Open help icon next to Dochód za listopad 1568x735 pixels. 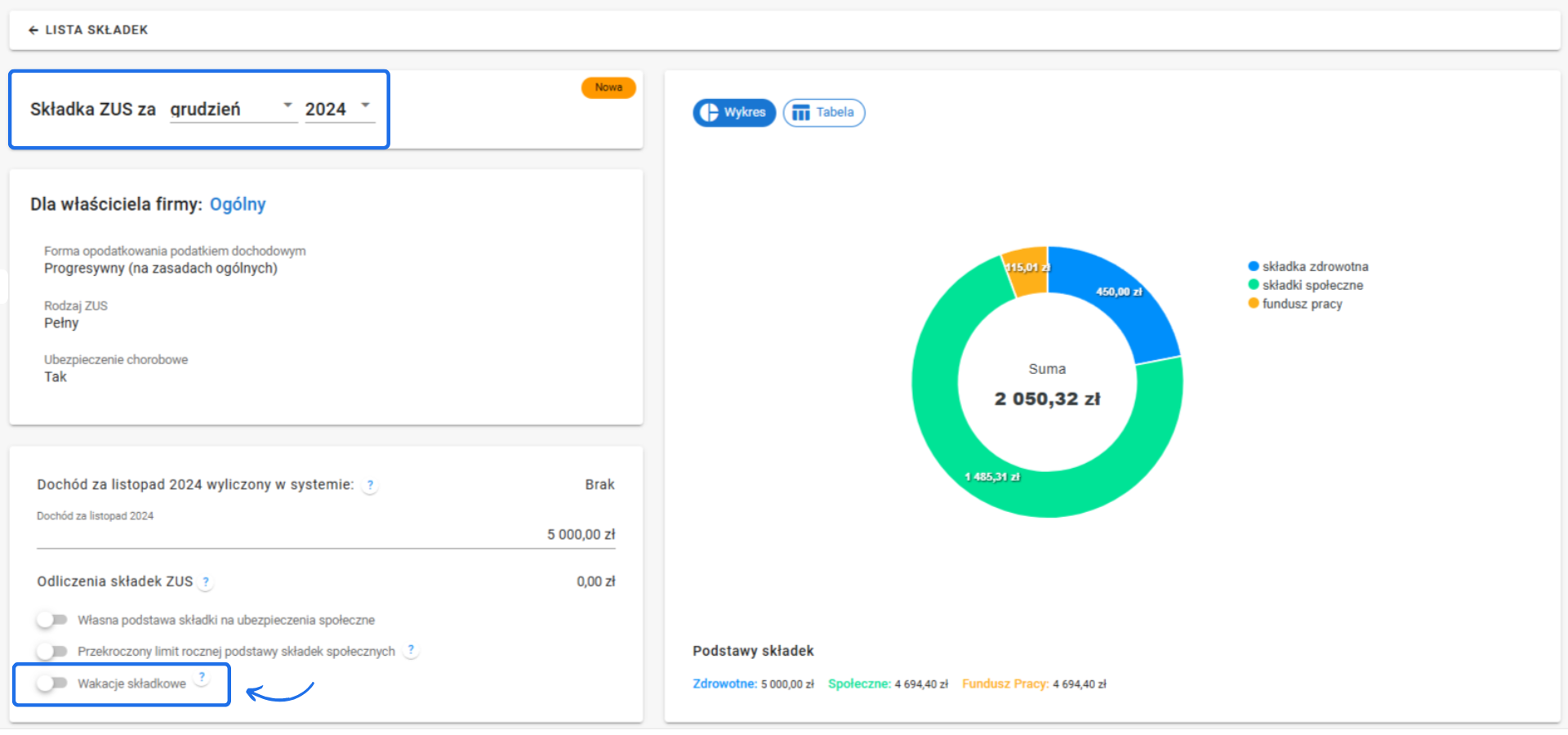(x=370, y=485)
